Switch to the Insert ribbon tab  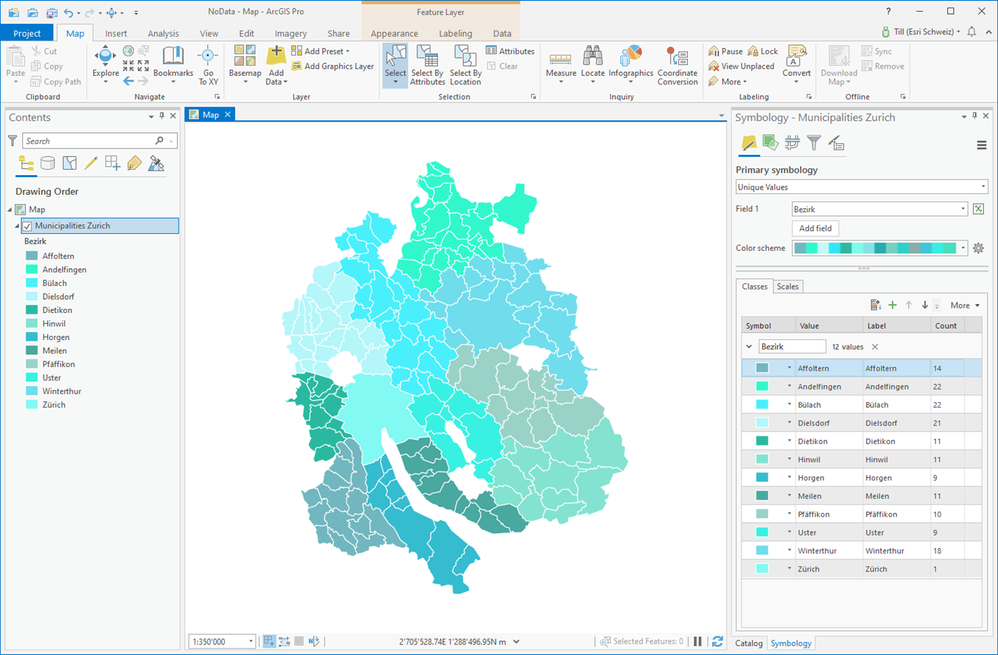point(116,33)
